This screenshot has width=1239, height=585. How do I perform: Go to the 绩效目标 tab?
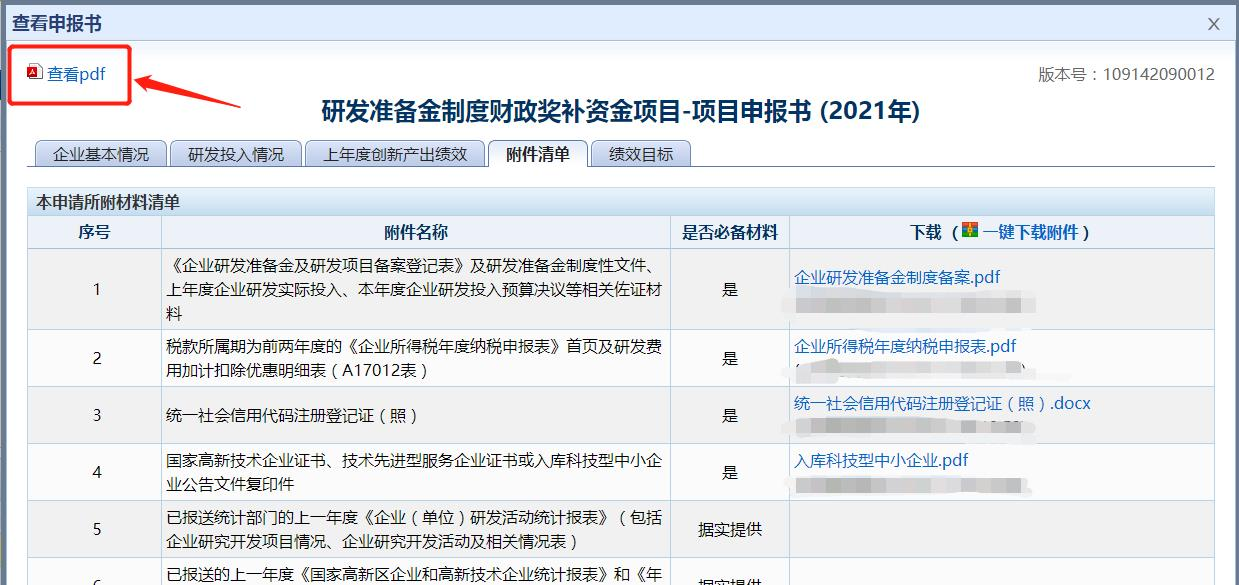(641, 154)
